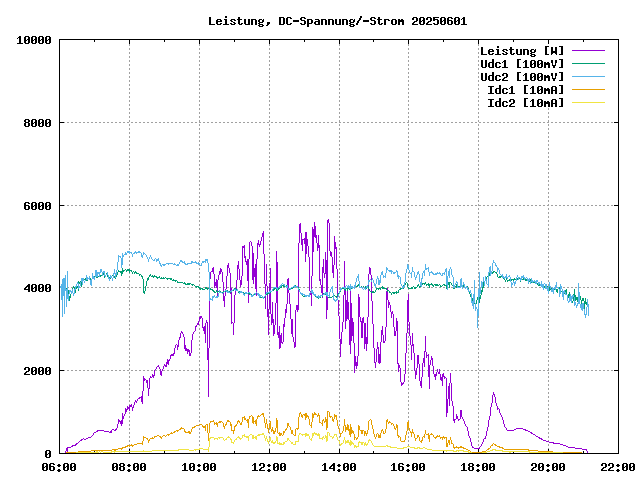Select the 'Udc2 [100mV]' legend label
Screen dimensions: 640x480
[521, 77]
